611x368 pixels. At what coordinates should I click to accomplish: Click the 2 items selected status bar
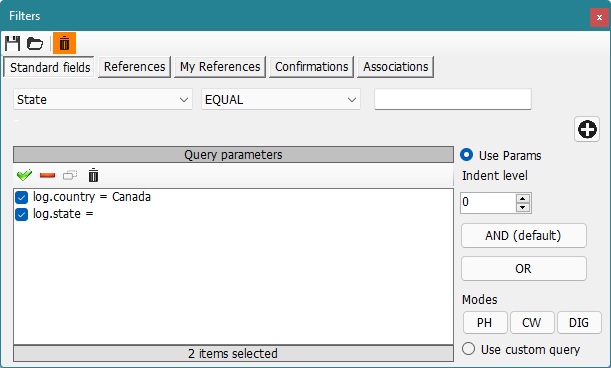pyautogui.click(x=233, y=354)
